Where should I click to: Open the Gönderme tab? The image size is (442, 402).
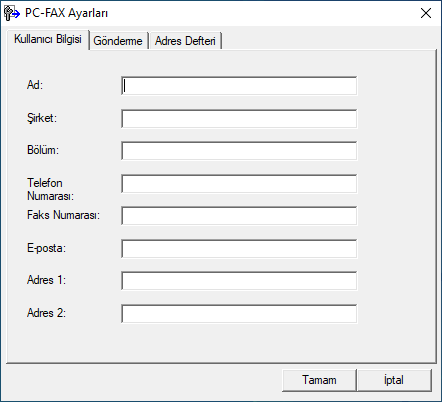pos(118,41)
